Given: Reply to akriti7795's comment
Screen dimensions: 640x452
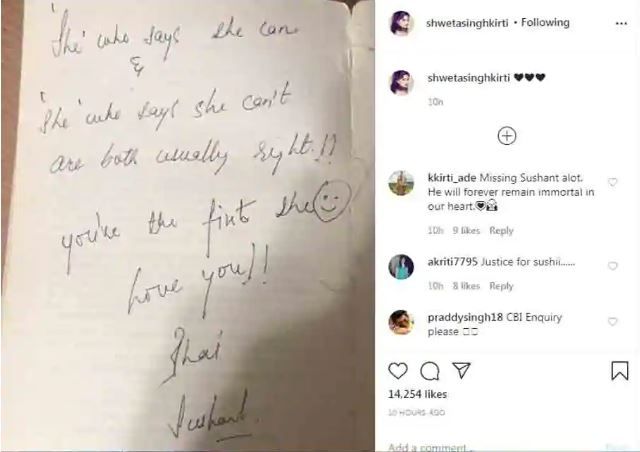Looking at the screenshot, I should click(x=501, y=286).
